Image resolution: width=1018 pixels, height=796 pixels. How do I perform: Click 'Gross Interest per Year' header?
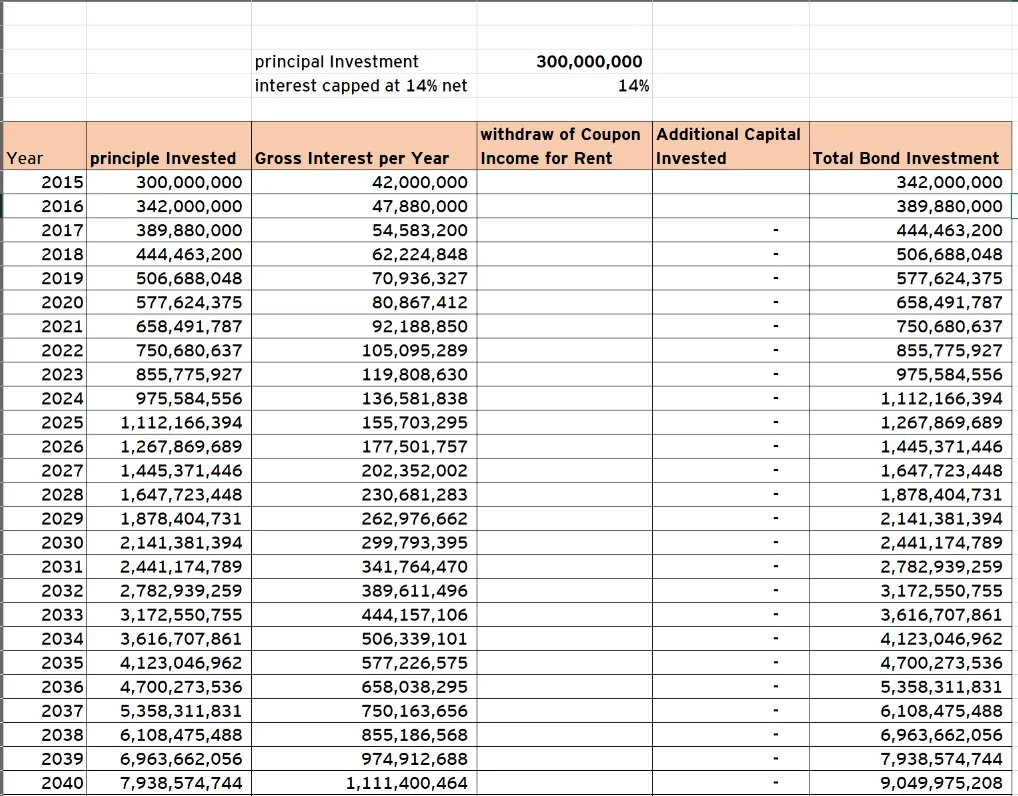364,146
